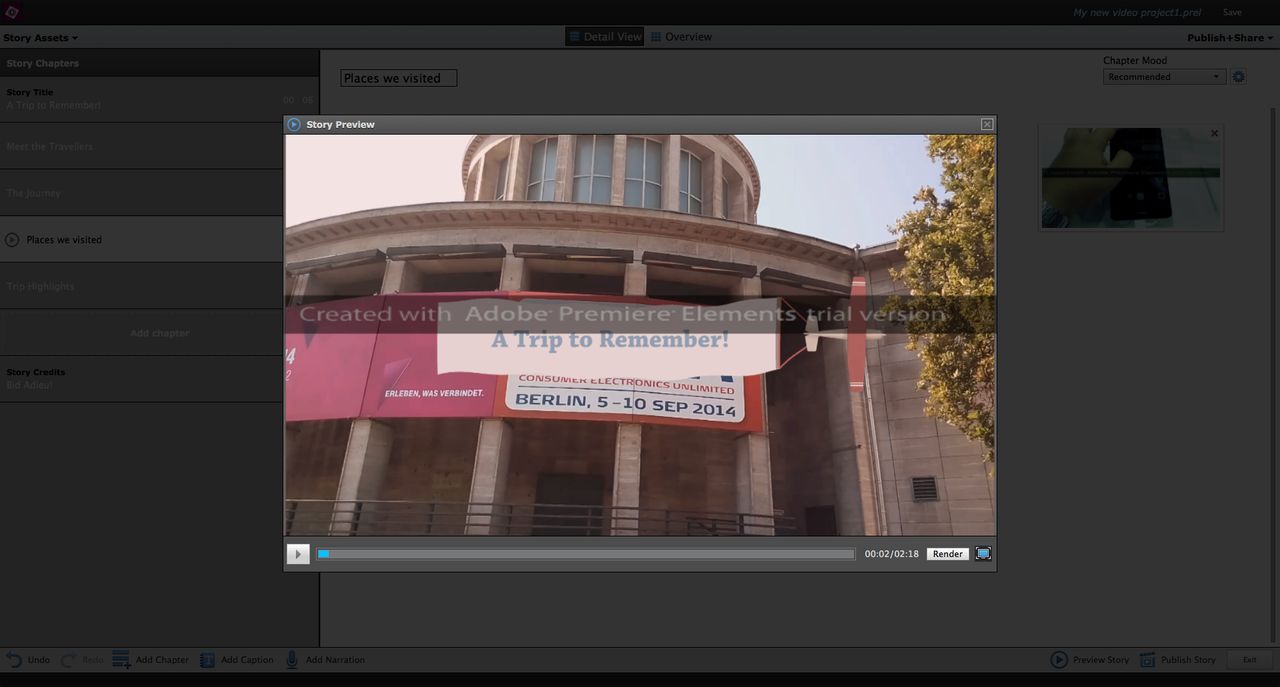
Task: Click the 00:02/02:18 time readout
Action: click(x=892, y=554)
